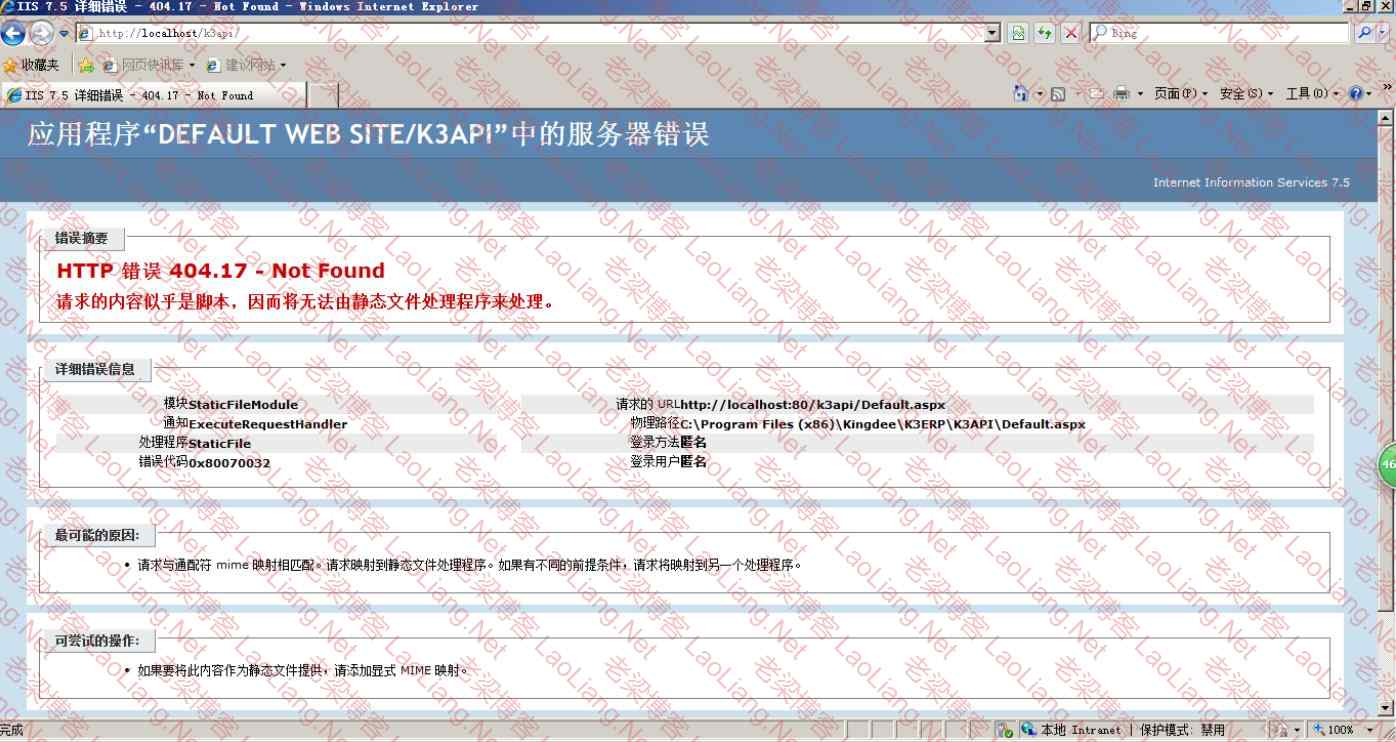The height and width of the screenshot is (742, 1396).
Task: Click the Compatibility View icon
Action: (x=1018, y=33)
